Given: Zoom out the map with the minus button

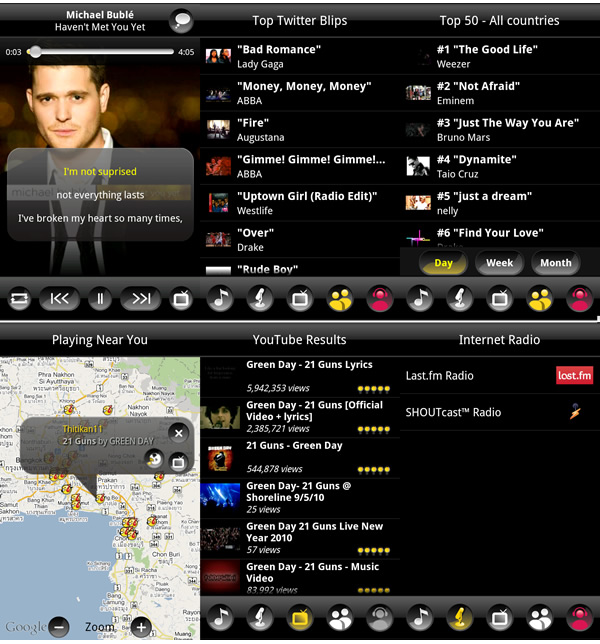Looking at the screenshot, I should coord(59,627).
